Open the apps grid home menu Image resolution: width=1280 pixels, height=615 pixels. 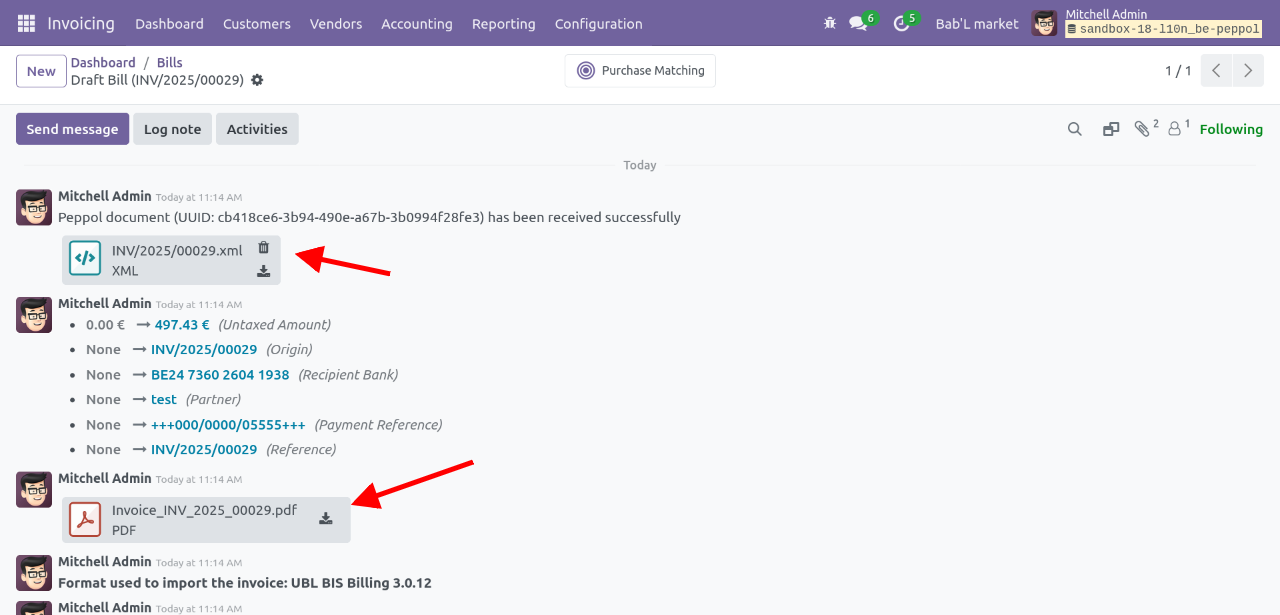coord(26,23)
